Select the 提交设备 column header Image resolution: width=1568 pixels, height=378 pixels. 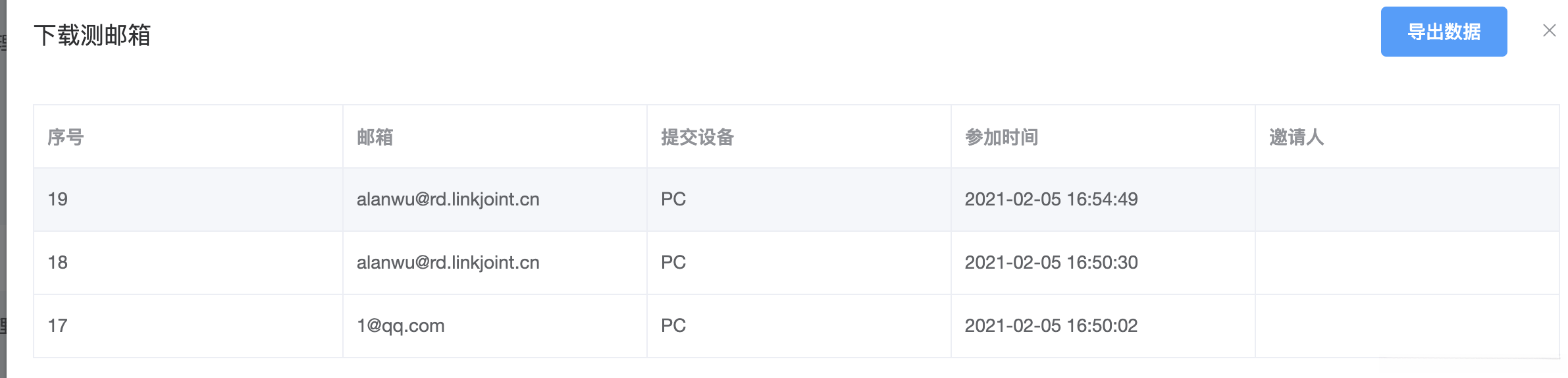697,137
